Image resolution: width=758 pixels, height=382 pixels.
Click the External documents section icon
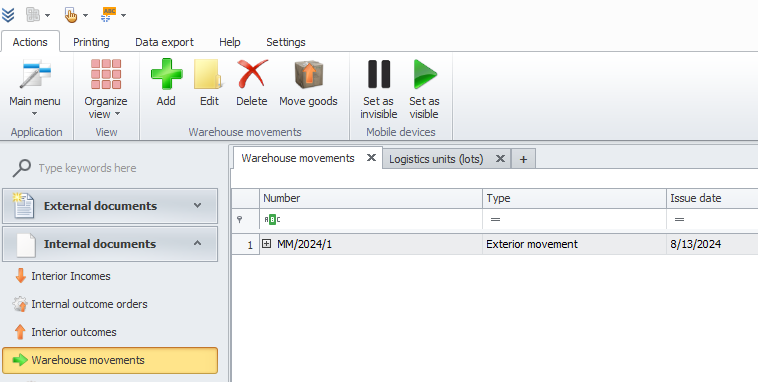point(24,206)
